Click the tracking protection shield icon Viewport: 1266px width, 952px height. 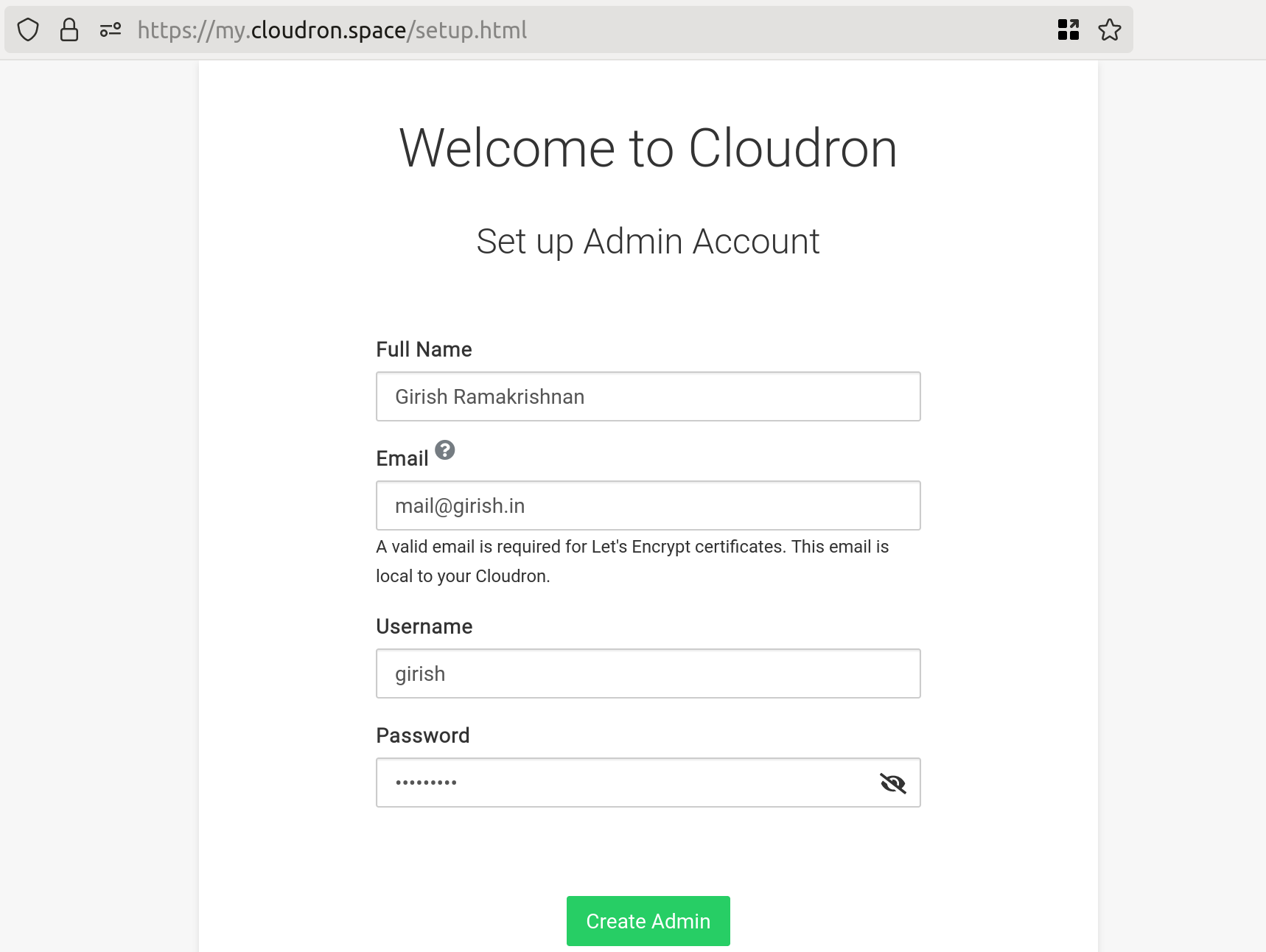[x=28, y=30]
